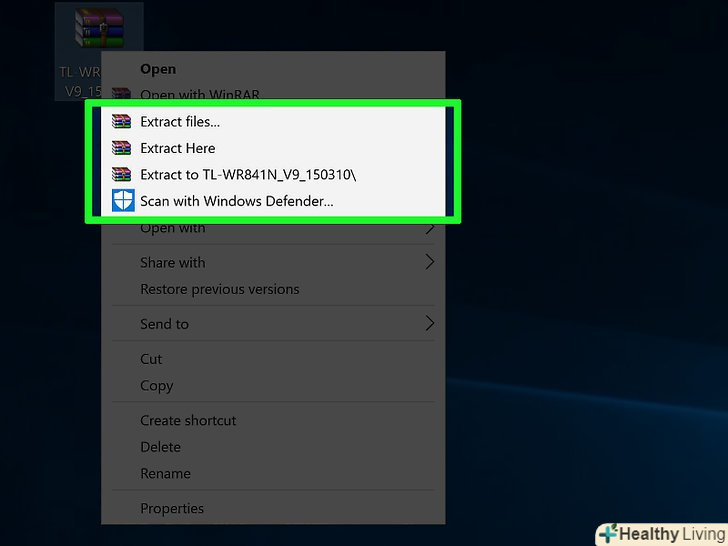Open the Send to submenu
Image resolution: width=728 pixels, height=546 pixels.
pos(273,324)
